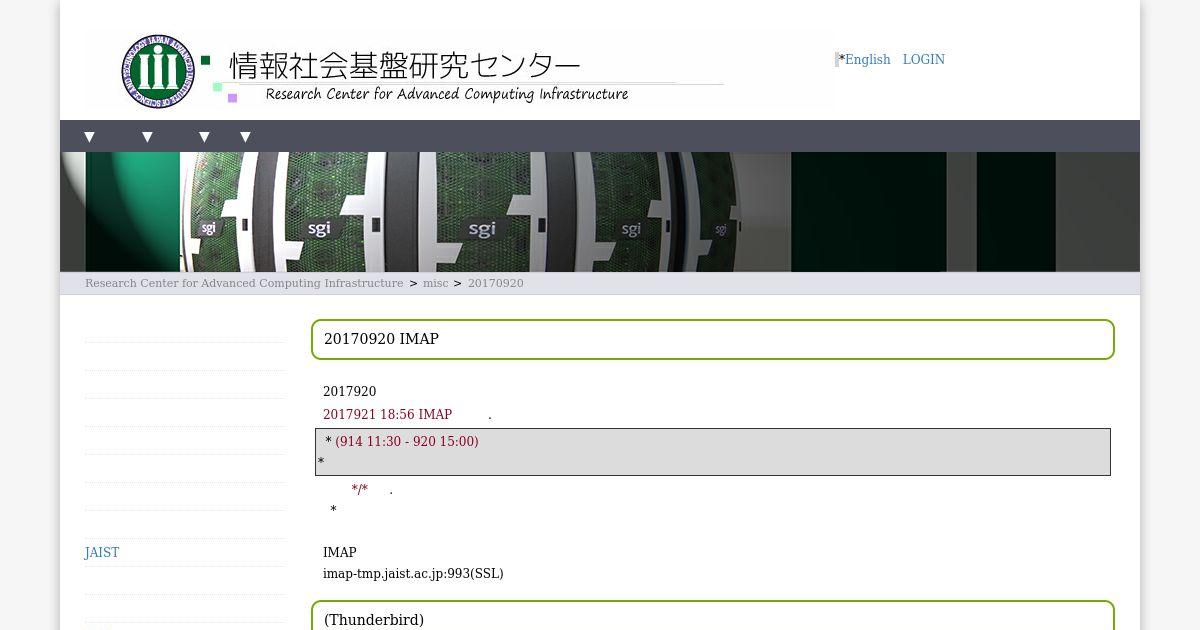Open the fourth navigation dropdown arrow

245,137
